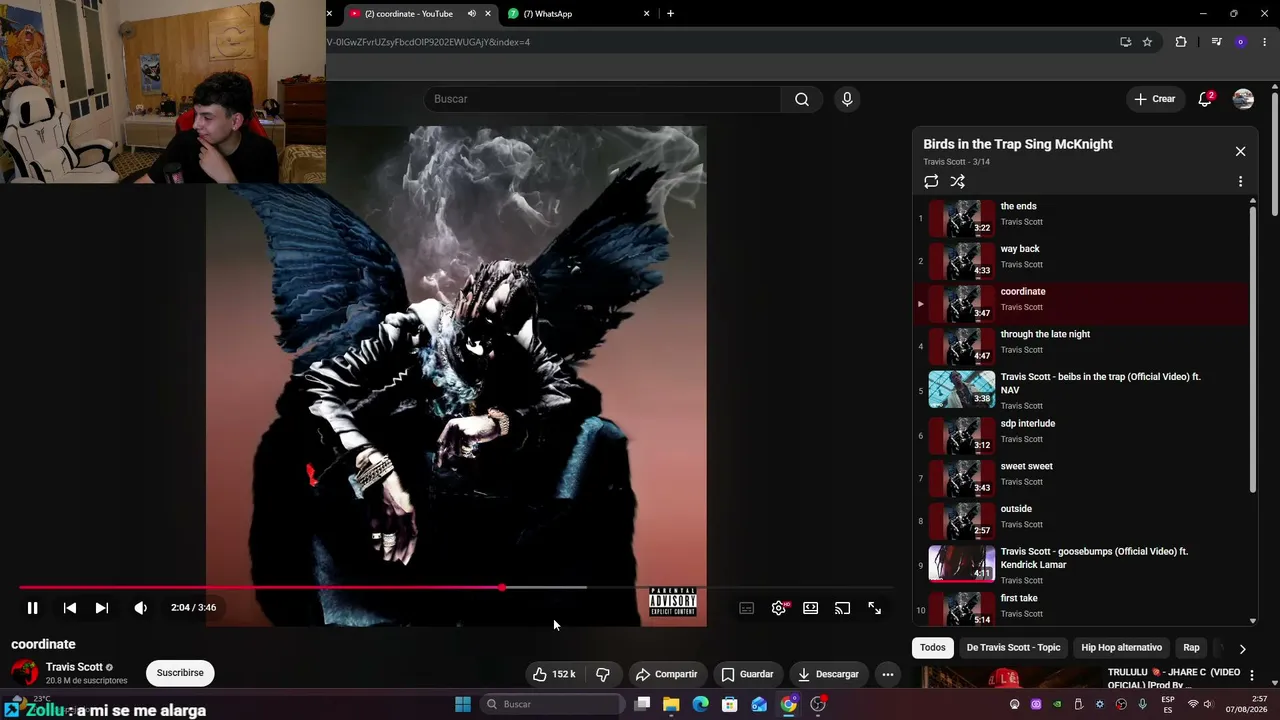
Task: Toggle playlist loop
Action: point(931,181)
